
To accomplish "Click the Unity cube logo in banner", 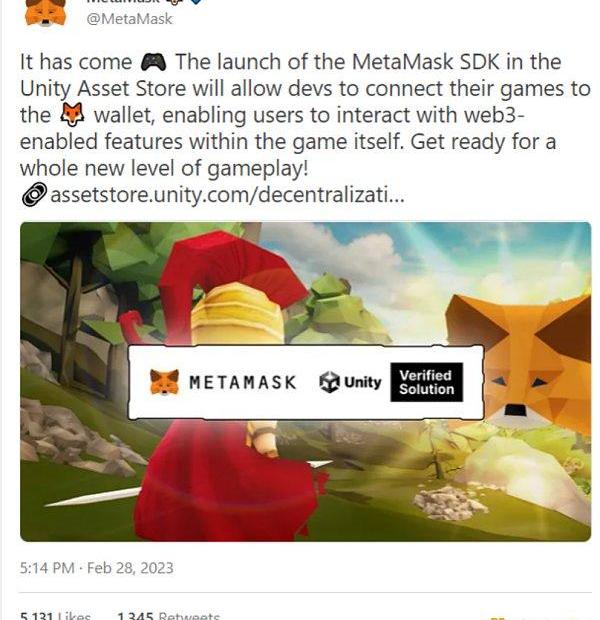I will 329,382.
